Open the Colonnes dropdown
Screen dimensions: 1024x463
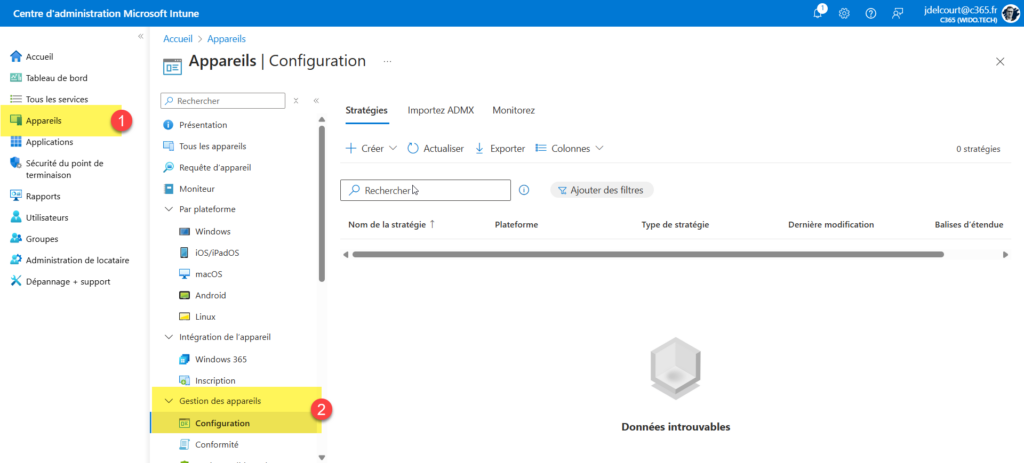[569, 148]
